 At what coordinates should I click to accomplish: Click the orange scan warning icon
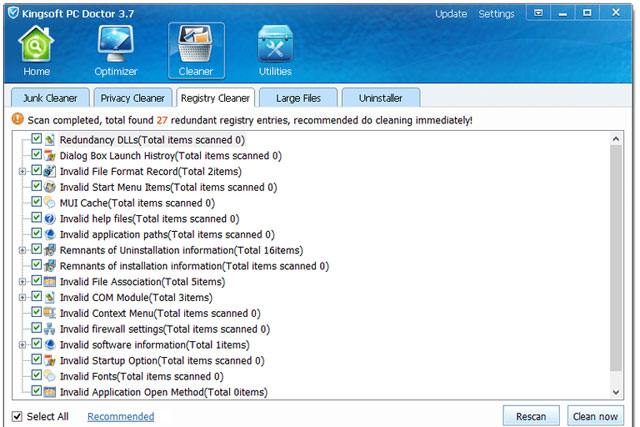click(x=18, y=119)
